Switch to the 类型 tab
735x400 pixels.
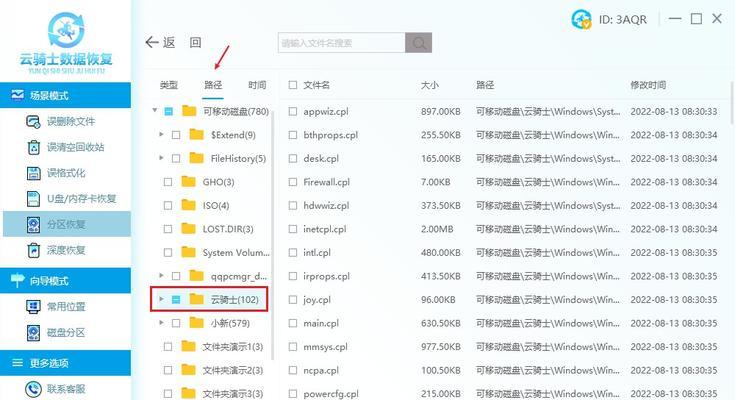pos(169,85)
